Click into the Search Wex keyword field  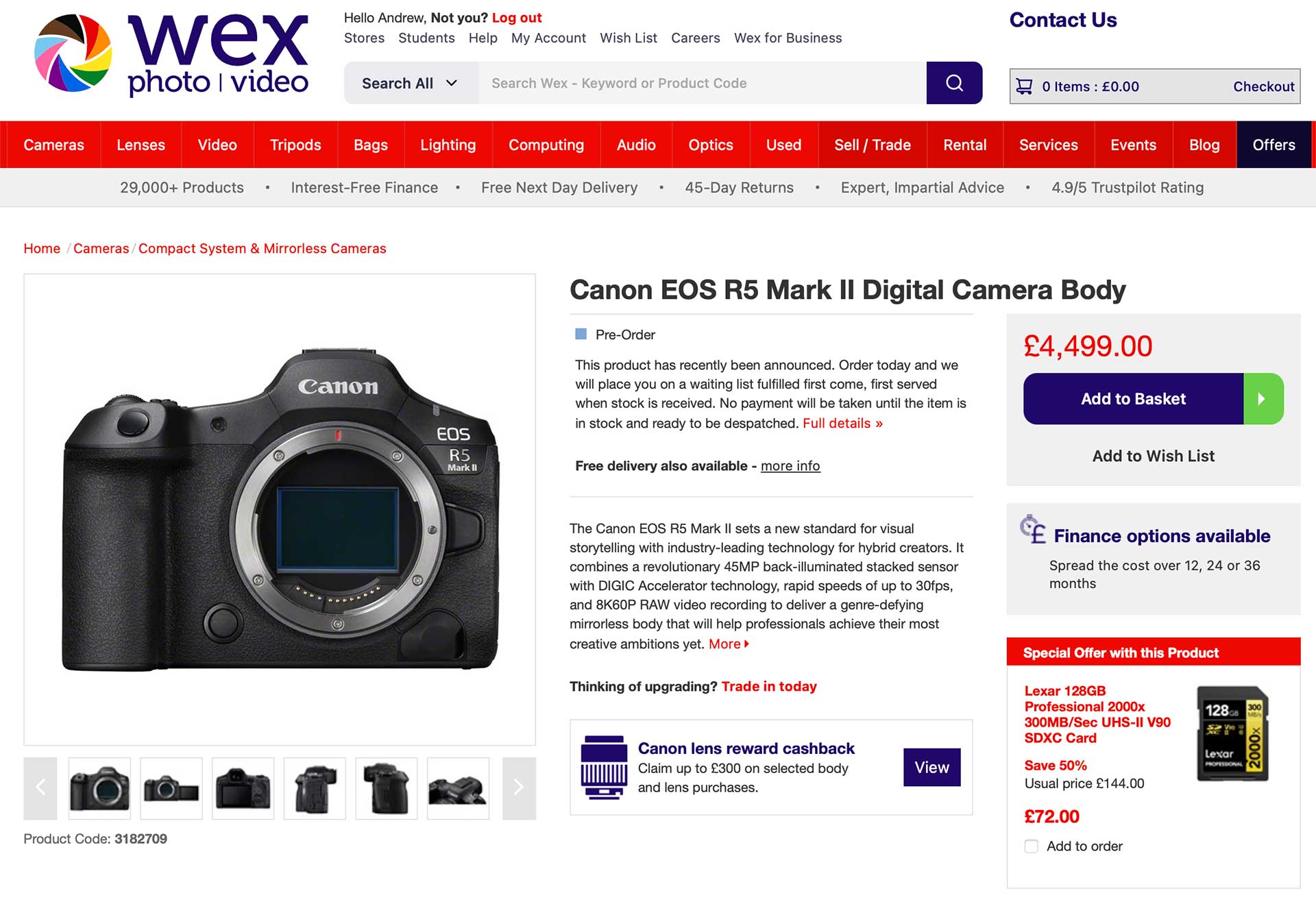703,83
